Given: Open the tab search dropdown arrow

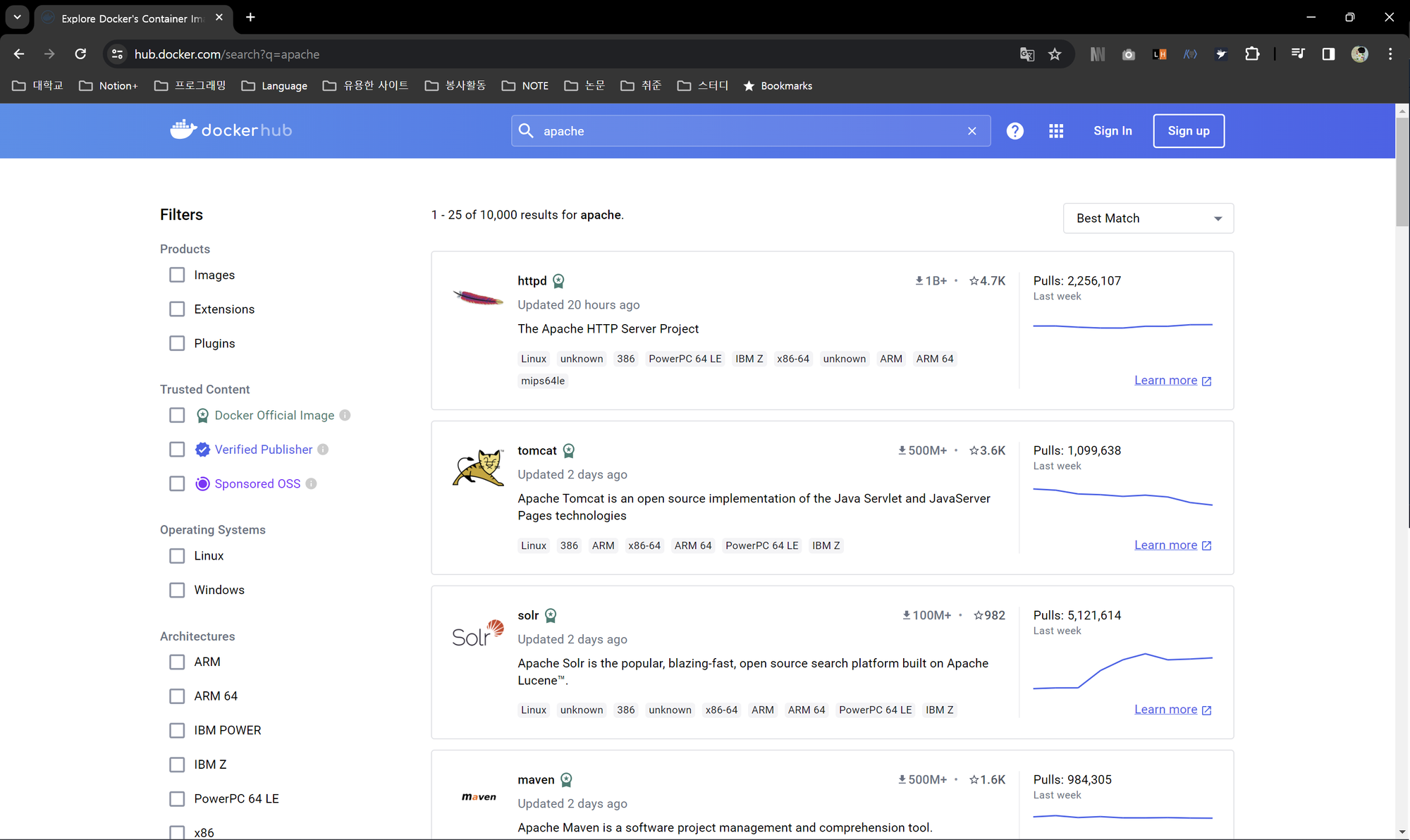Looking at the screenshot, I should (17, 18).
